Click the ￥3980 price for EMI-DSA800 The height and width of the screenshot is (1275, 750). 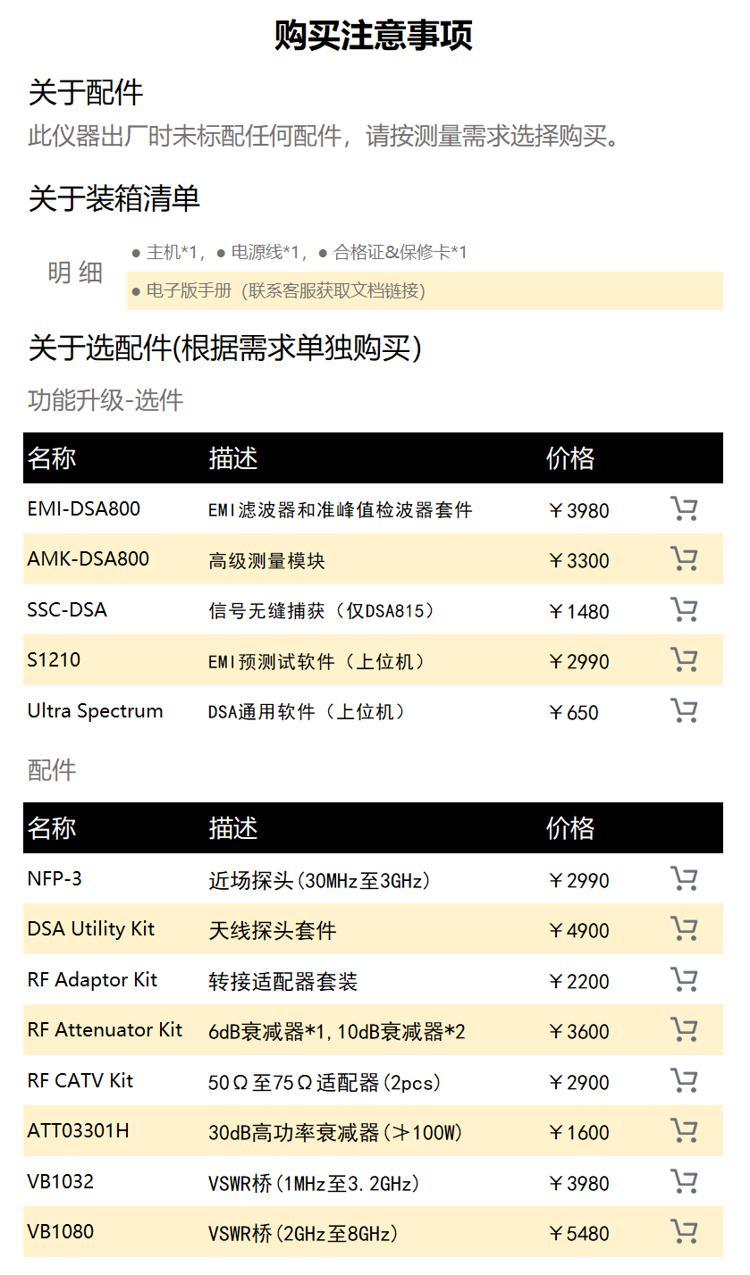578,511
